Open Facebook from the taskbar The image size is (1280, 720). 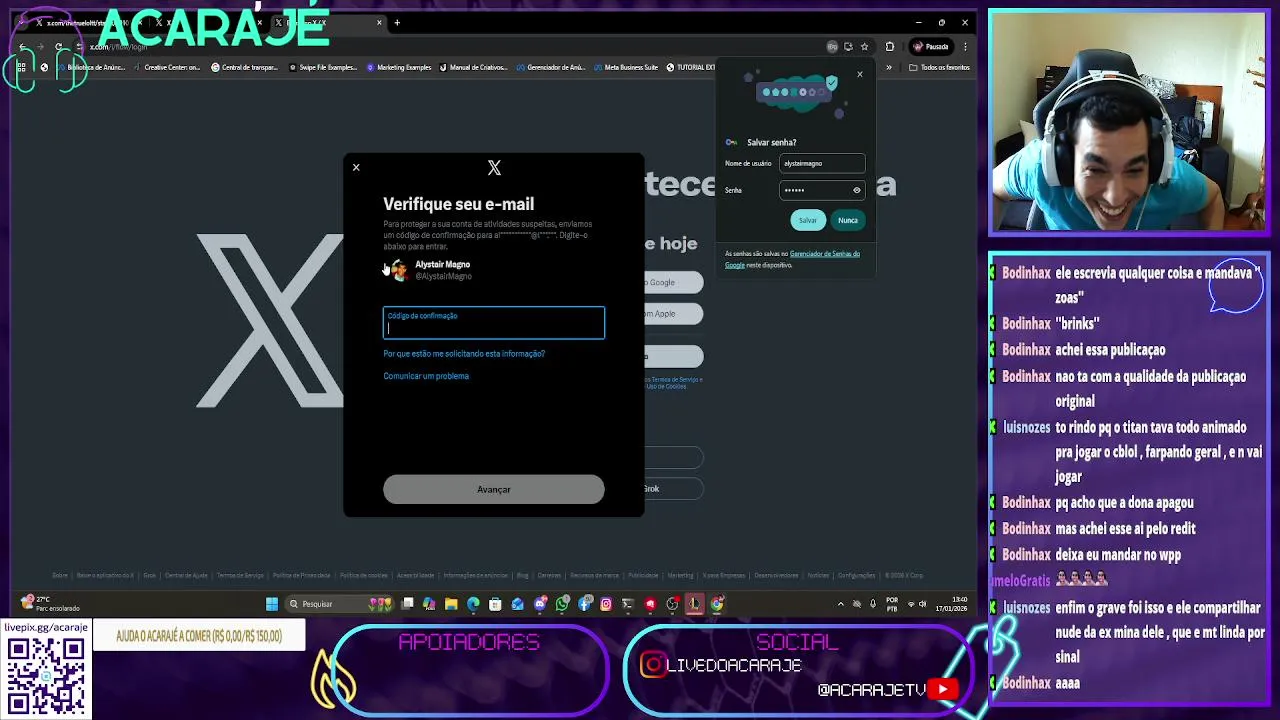point(585,603)
